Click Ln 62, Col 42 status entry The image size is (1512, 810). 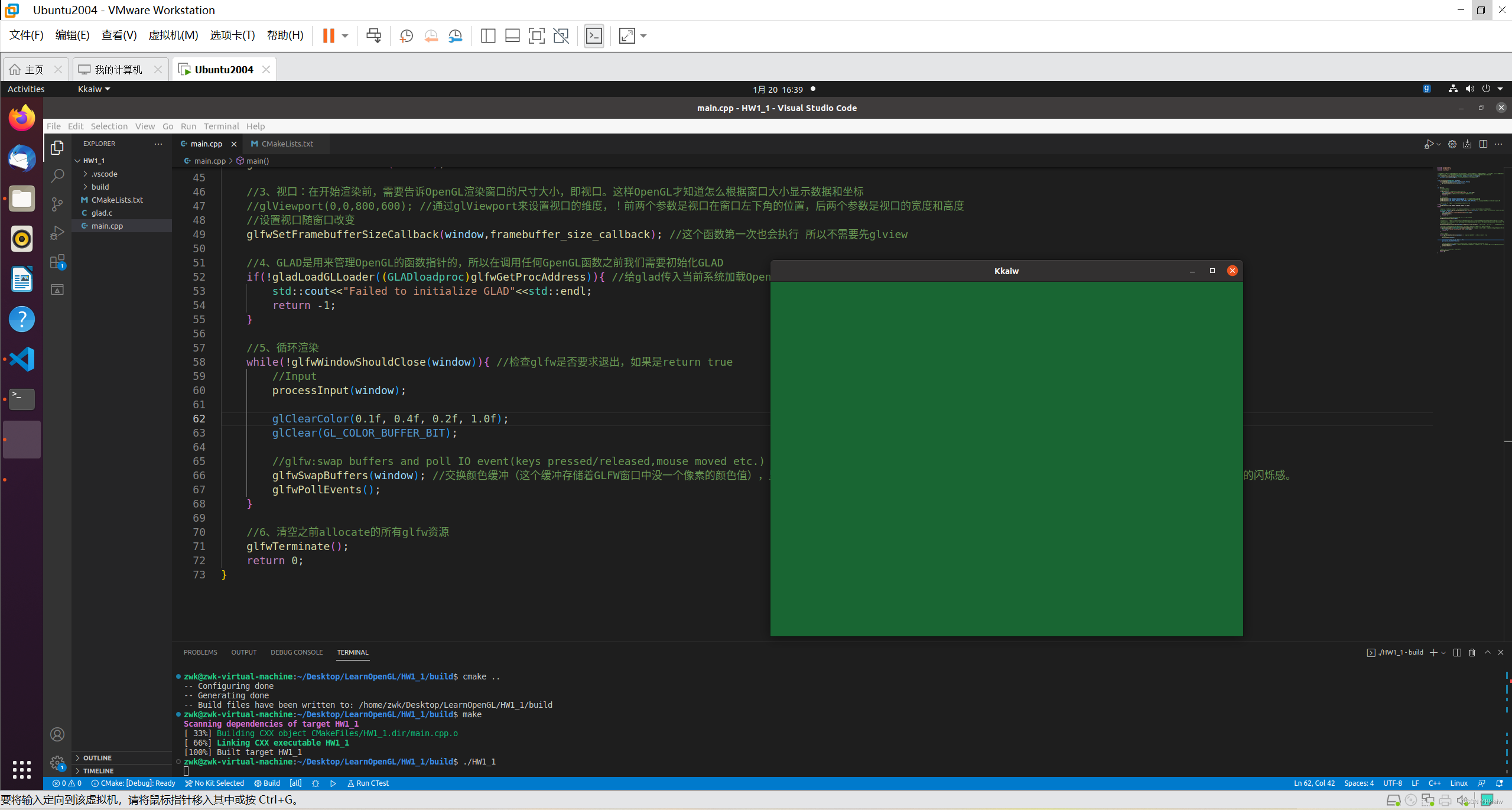click(x=1314, y=783)
